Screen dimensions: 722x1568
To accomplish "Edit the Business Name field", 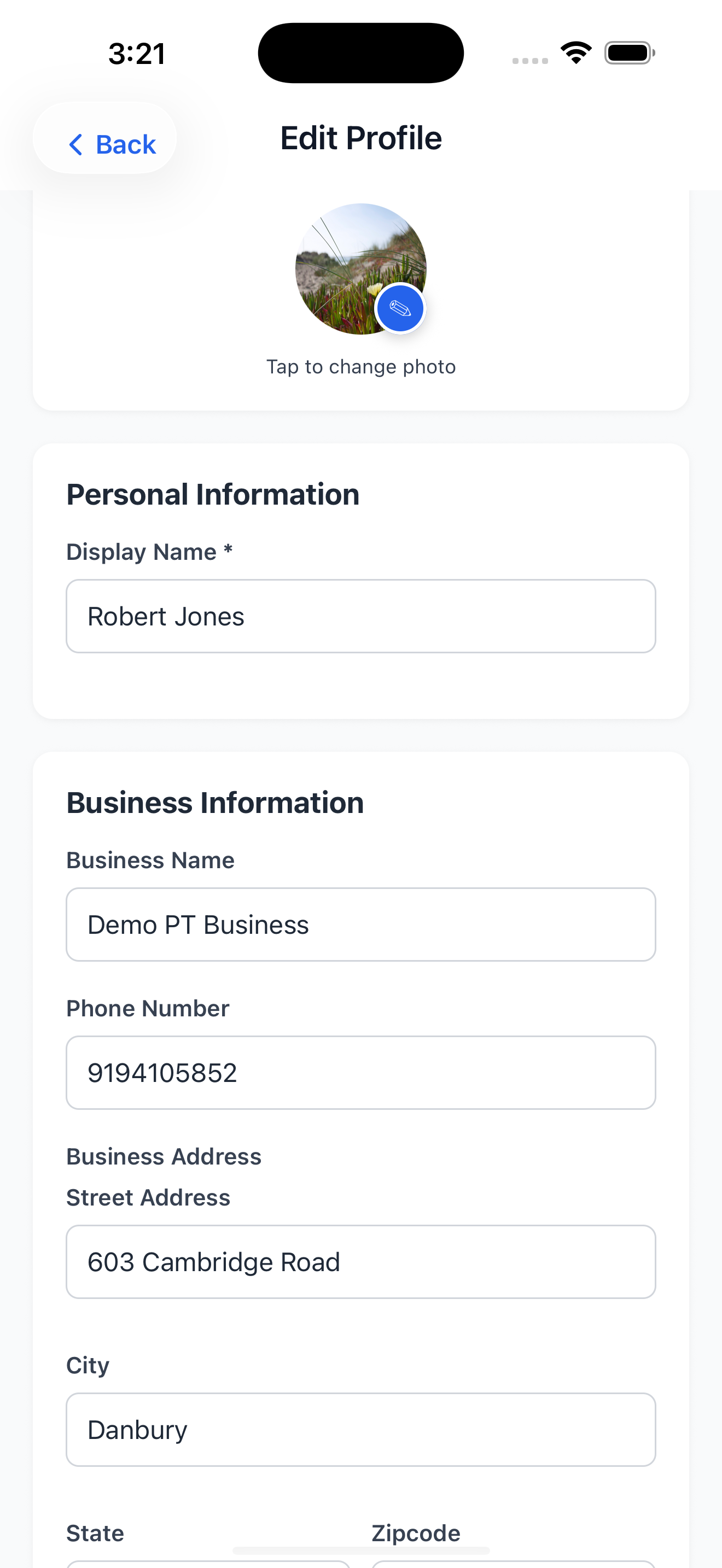I will tap(361, 925).
